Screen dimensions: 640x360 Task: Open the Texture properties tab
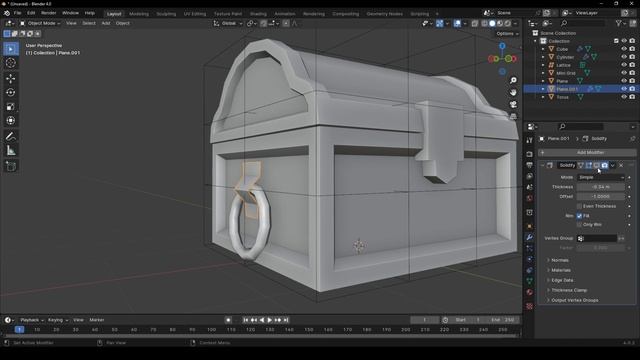(x=529, y=306)
